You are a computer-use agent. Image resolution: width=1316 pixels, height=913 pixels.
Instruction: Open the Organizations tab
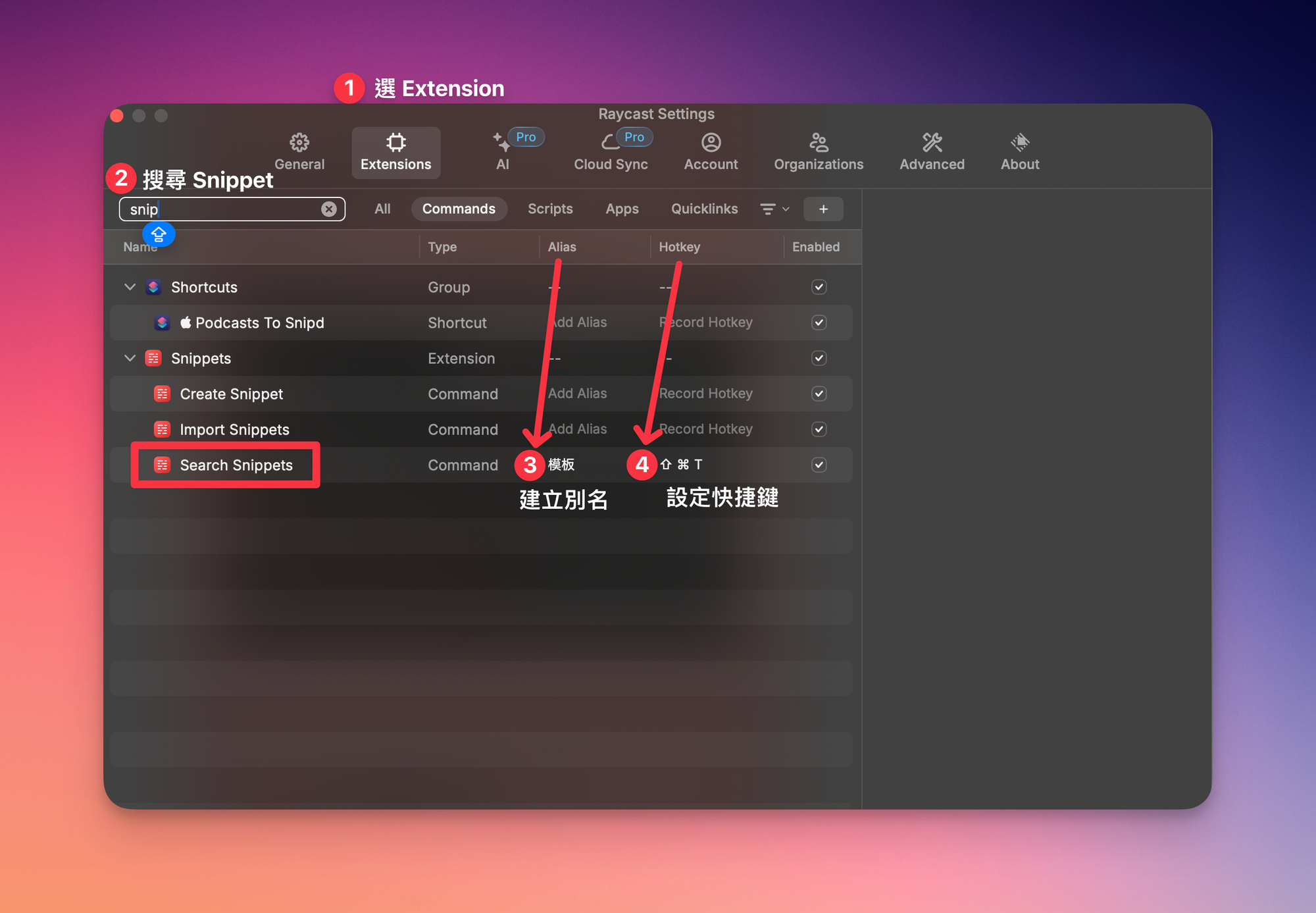[x=819, y=152]
